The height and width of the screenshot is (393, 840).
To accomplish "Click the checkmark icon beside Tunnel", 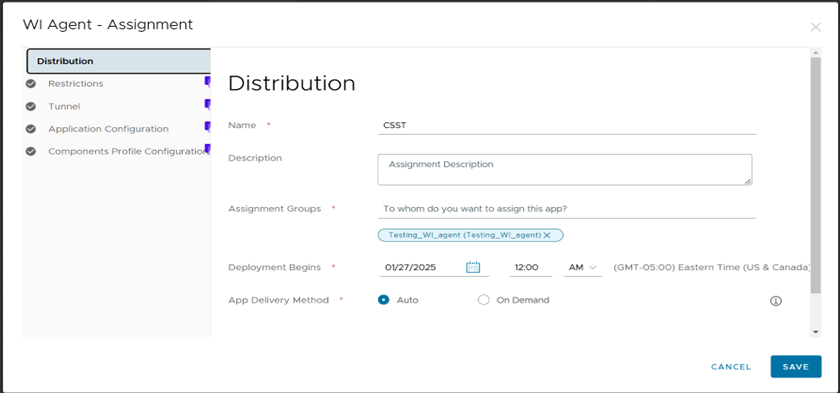I will click(x=31, y=107).
